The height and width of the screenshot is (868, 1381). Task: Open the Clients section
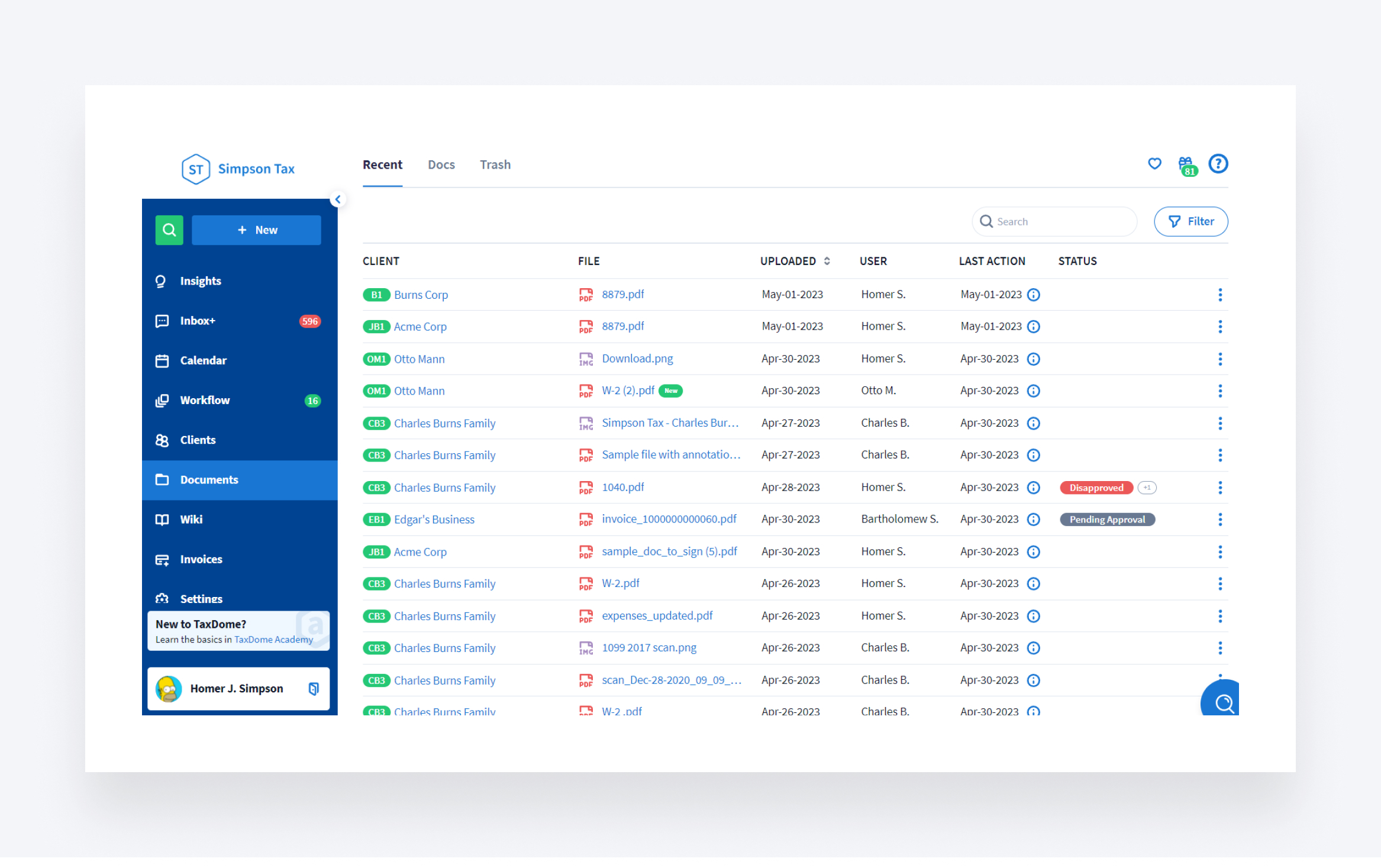[x=198, y=440]
